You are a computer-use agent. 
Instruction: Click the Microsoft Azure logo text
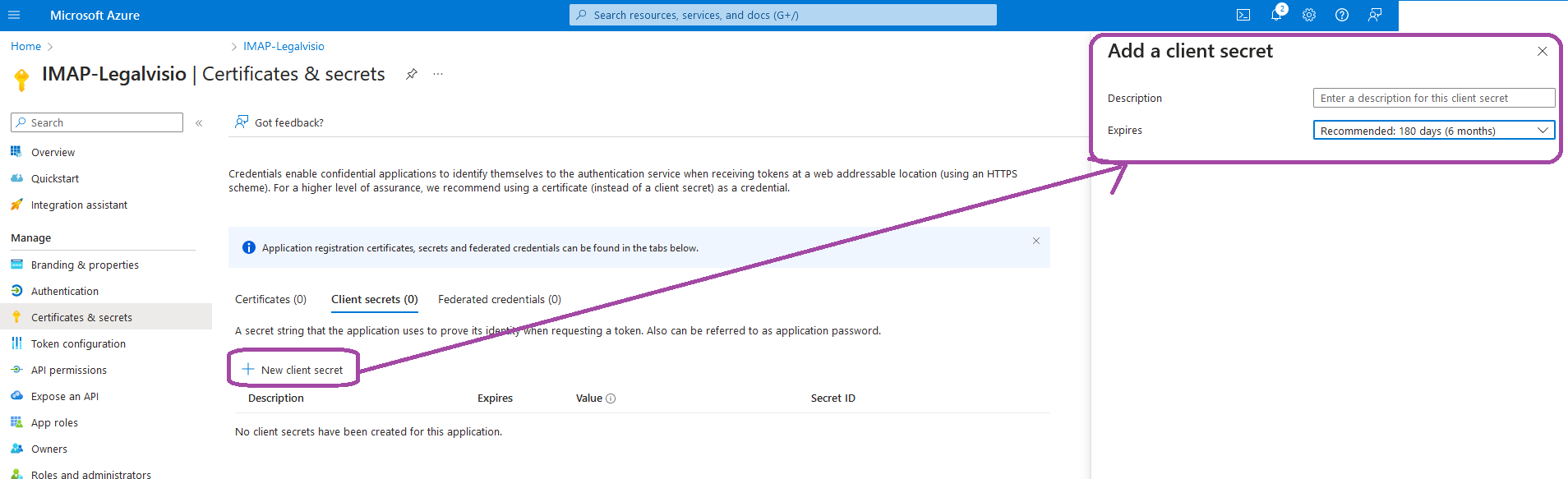95,15
